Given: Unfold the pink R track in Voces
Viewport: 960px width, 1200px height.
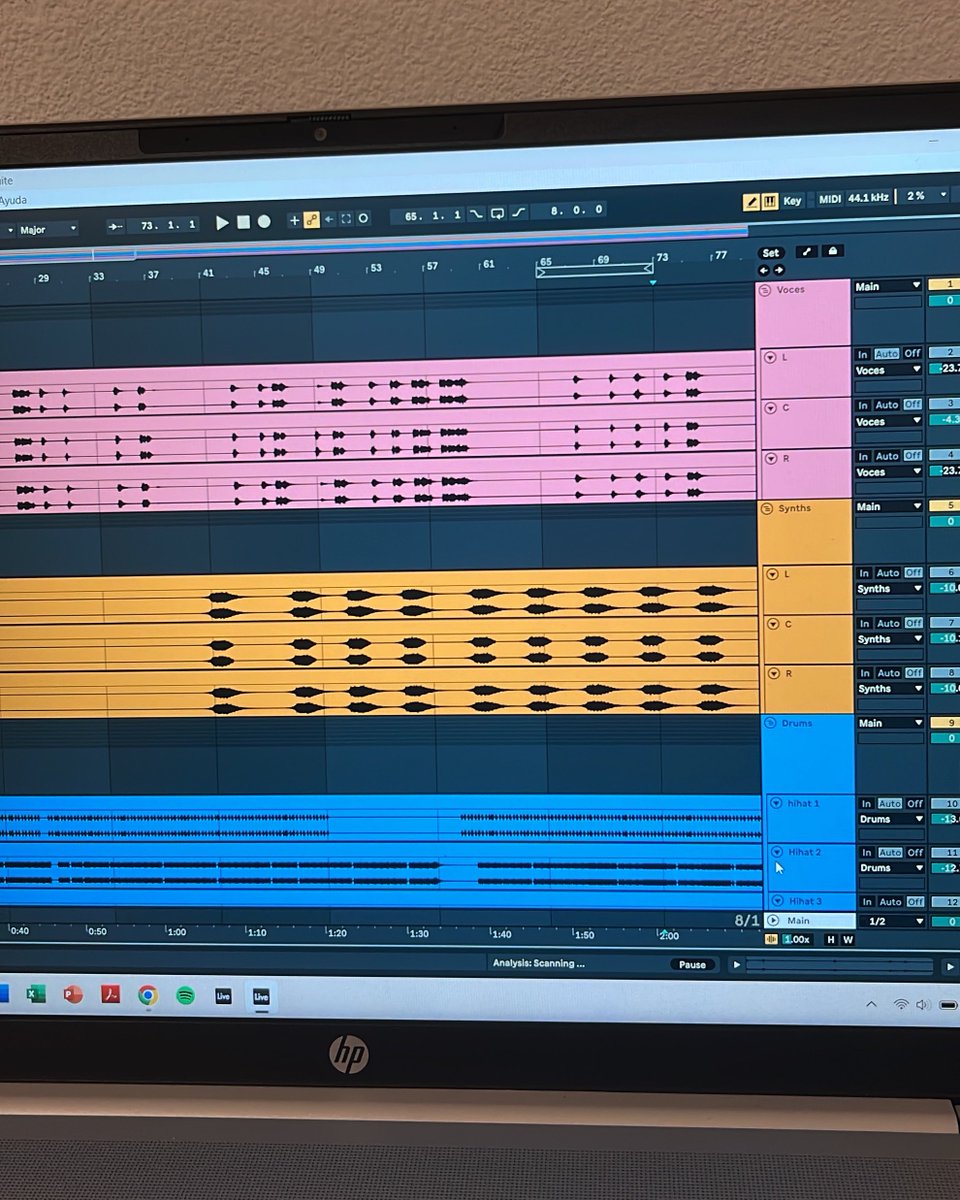Looking at the screenshot, I should [x=770, y=458].
